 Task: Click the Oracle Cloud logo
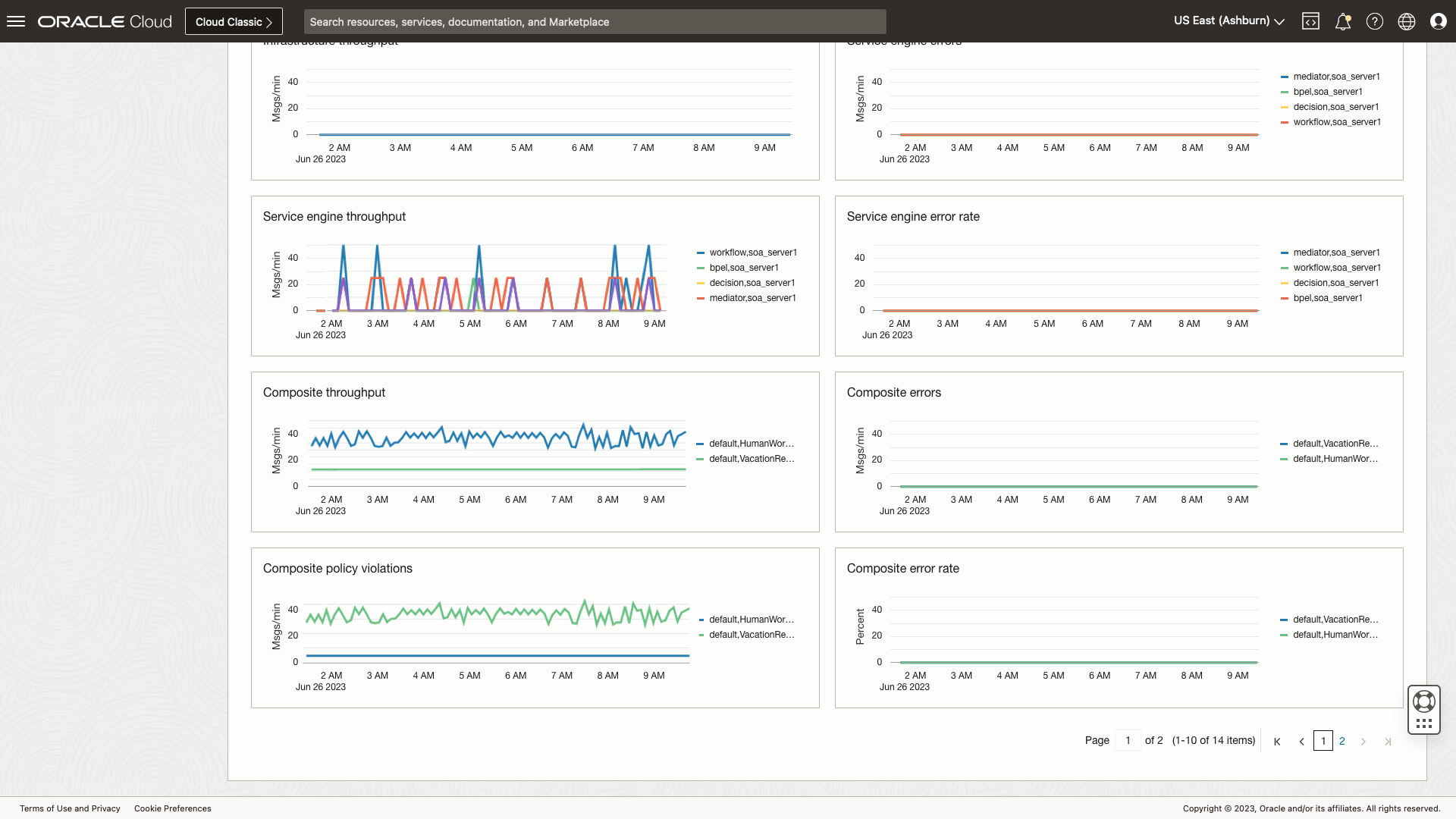[104, 20]
